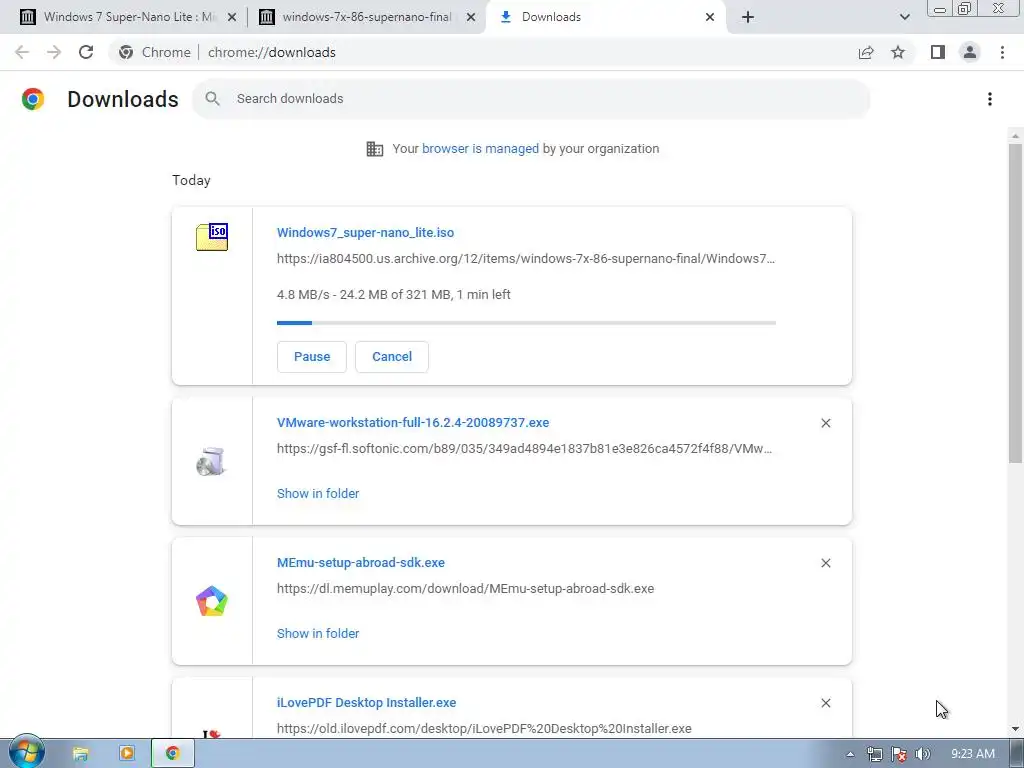Launch Windows Media Player from taskbar
The height and width of the screenshot is (768, 1024).
[127, 754]
